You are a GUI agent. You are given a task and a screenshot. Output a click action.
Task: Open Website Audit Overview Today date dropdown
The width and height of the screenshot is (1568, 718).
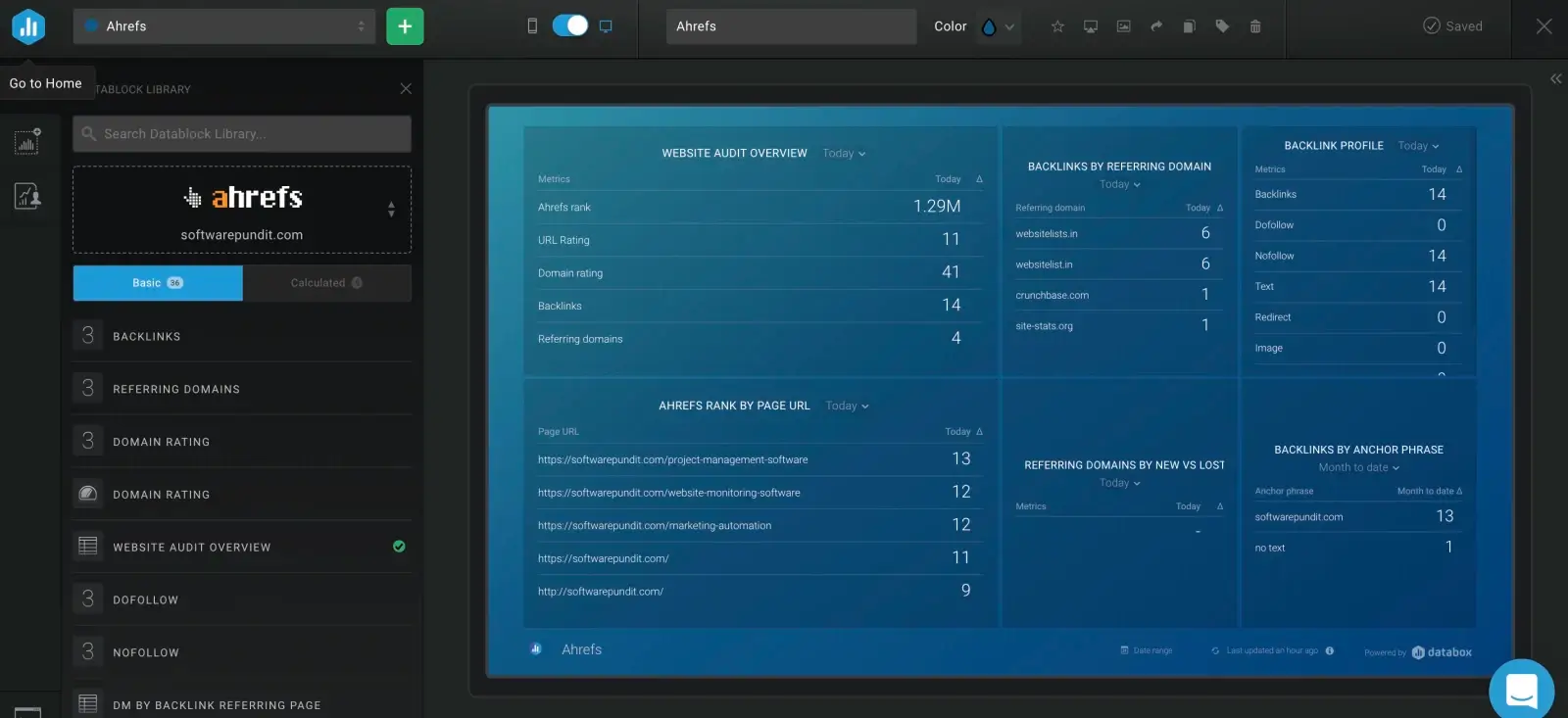click(844, 154)
